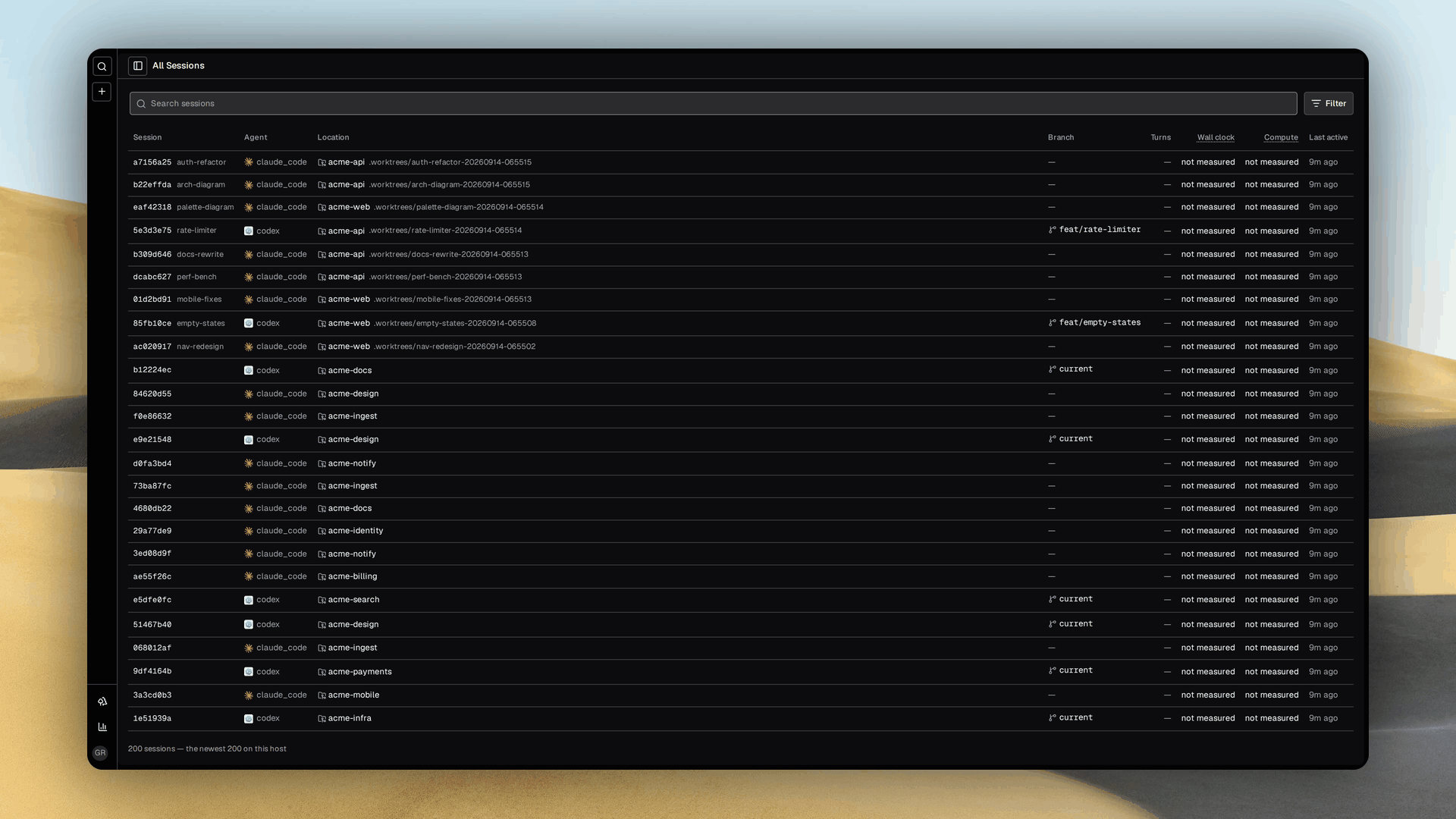The image size is (1456, 819).
Task: Click the claude_code agent icon in row 3a3cd0b3
Action: tap(249, 695)
